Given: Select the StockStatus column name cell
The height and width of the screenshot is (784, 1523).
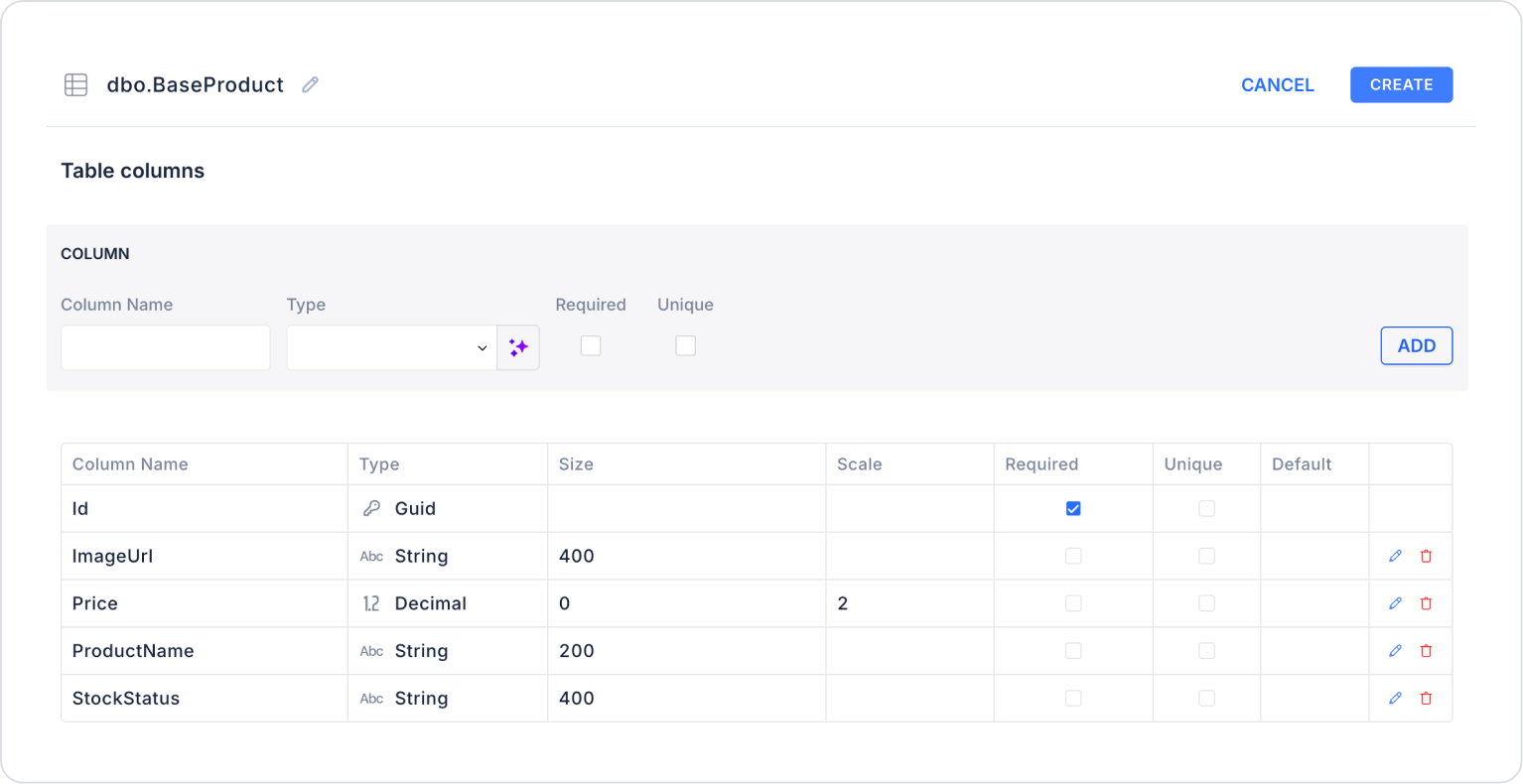Looking at the screenshot, I should (205, 699).
